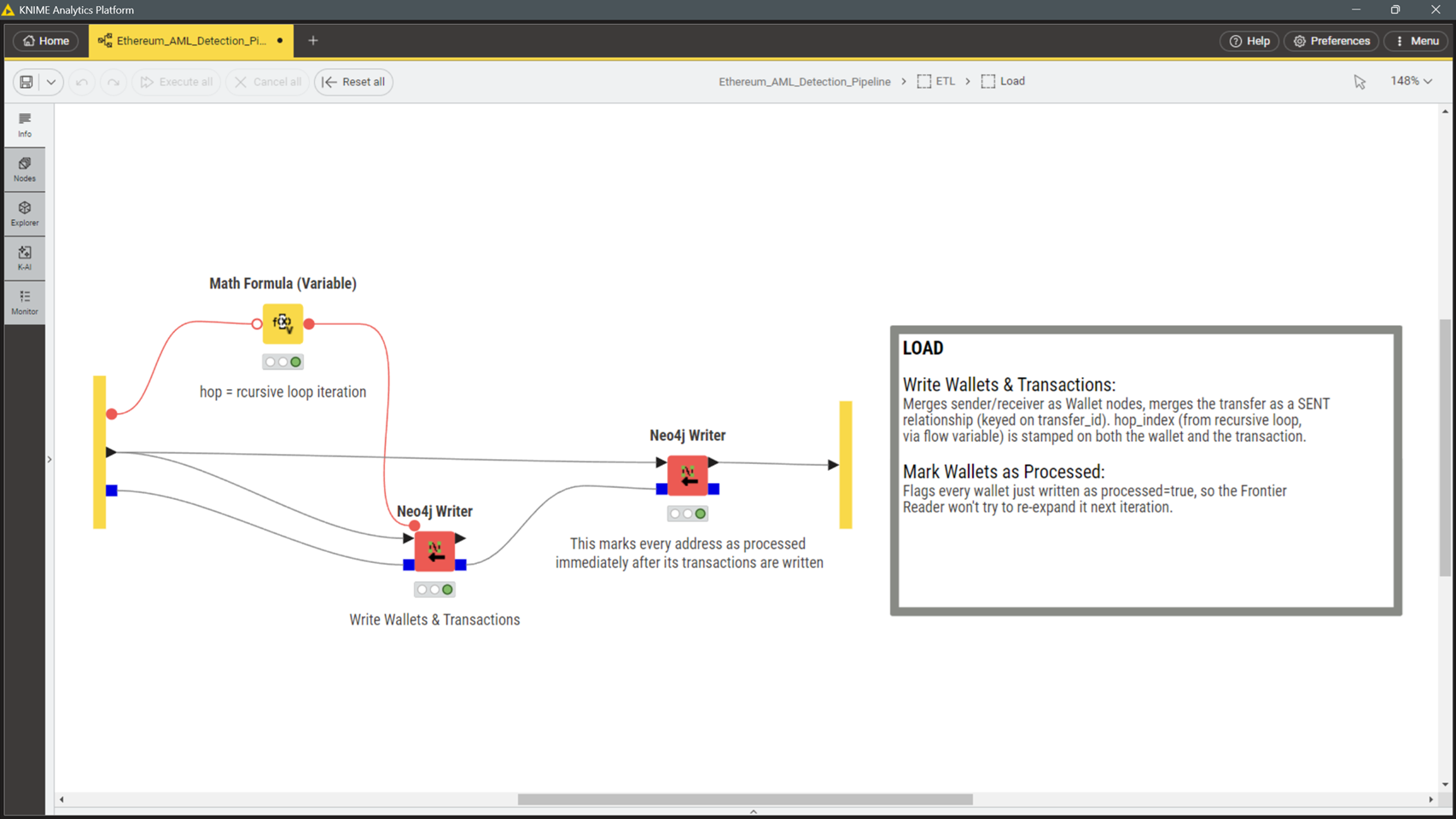Open the Nodes repository panel
Viewport: 1456px width, 819px height.
click(x=25, y=170)
